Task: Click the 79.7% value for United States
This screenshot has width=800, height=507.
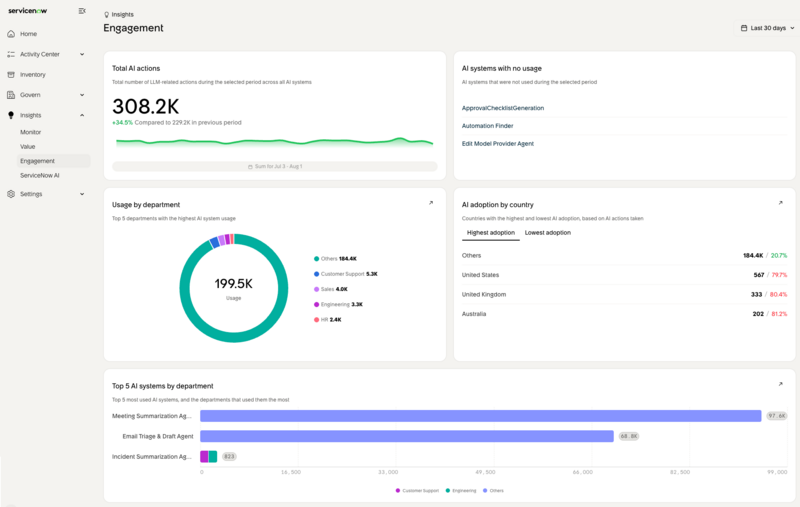Action: click(779, 275)
